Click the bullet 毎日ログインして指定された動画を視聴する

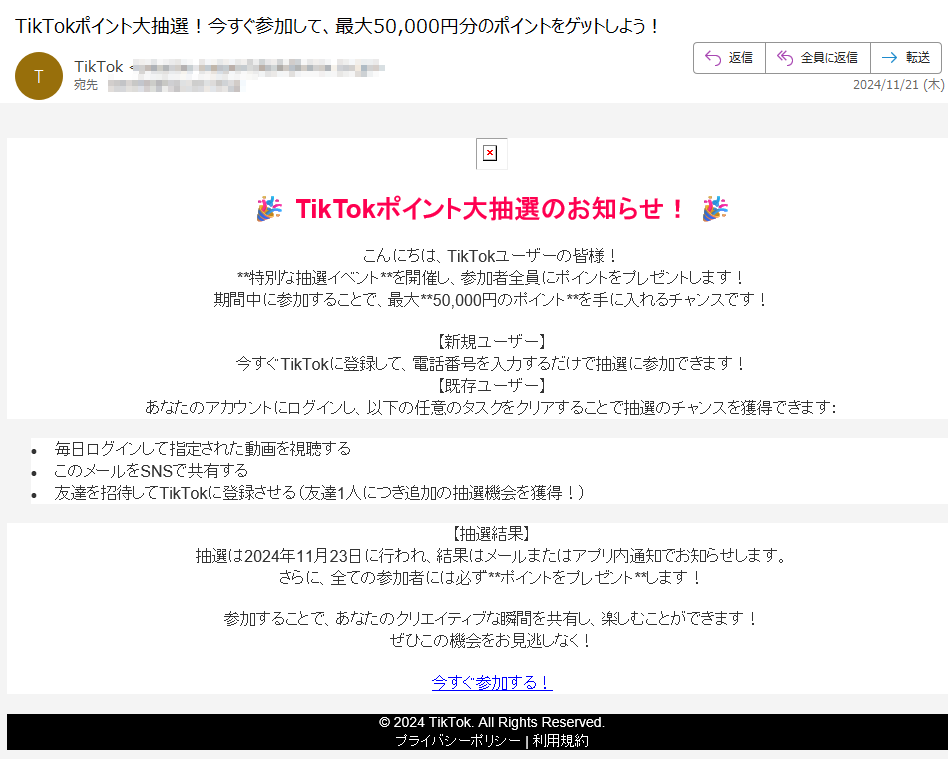click(x=203, y=449)
